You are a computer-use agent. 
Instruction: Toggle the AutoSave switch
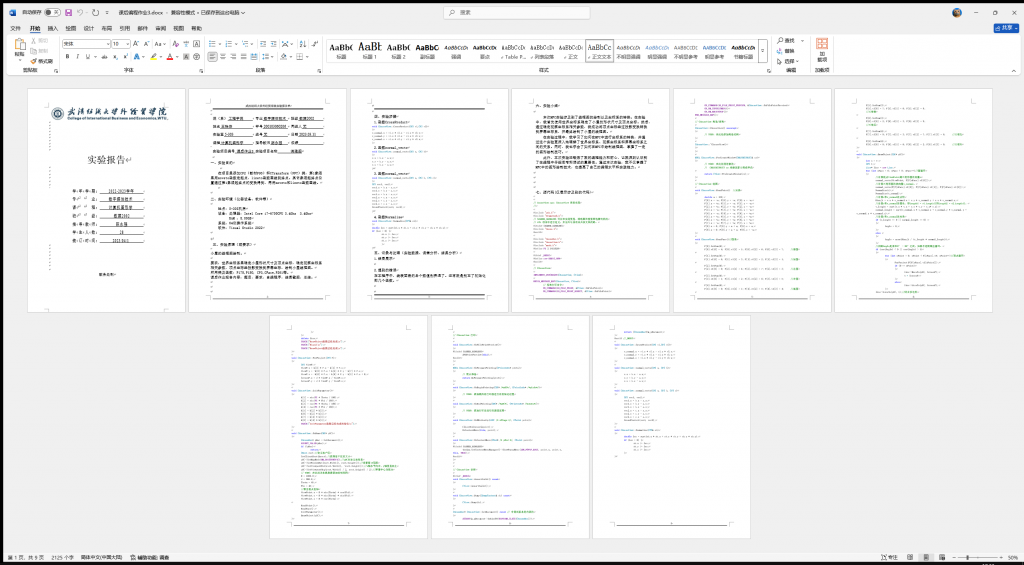click(52, 13)
